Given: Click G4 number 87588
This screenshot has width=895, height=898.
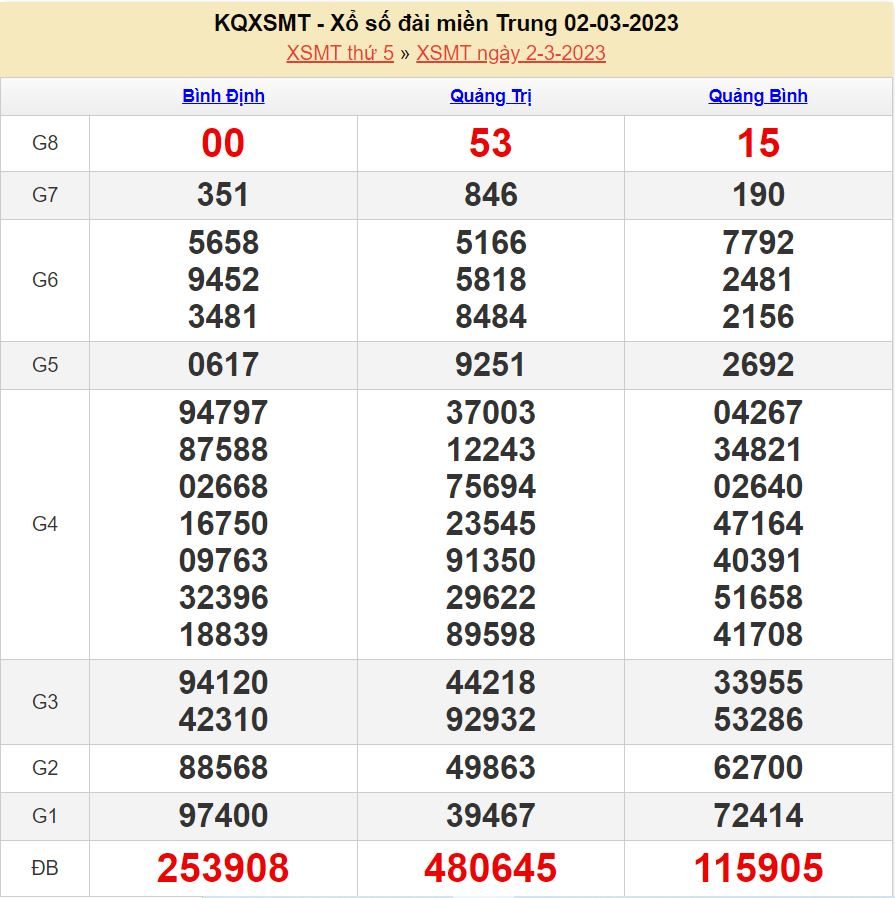Looking at the screenshot, I should click(223, 450).
